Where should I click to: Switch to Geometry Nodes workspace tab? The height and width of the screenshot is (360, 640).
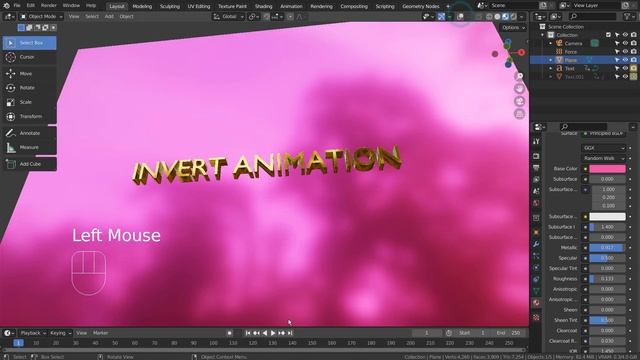pos(420,6)
